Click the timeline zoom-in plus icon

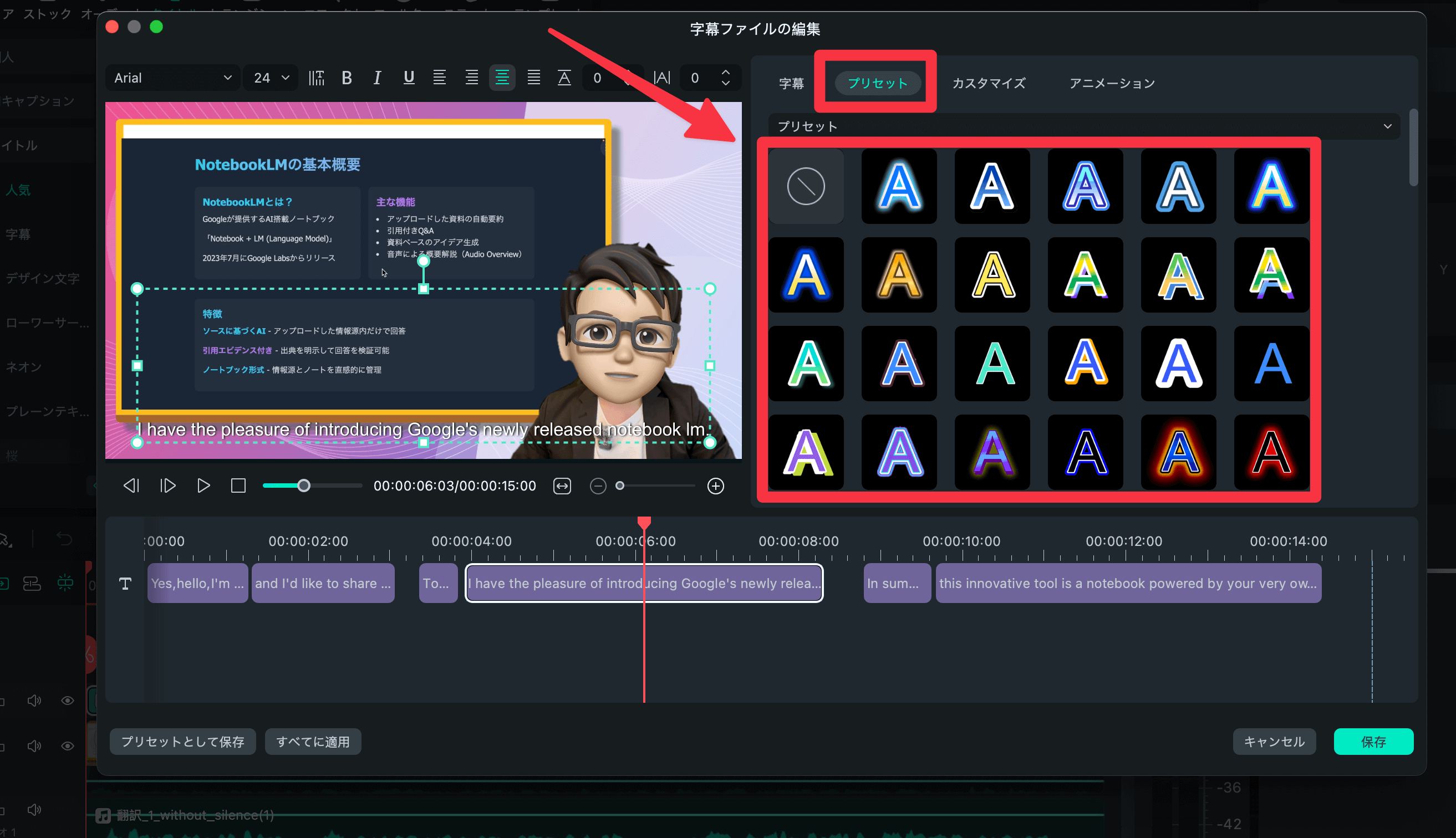(716, 486)
